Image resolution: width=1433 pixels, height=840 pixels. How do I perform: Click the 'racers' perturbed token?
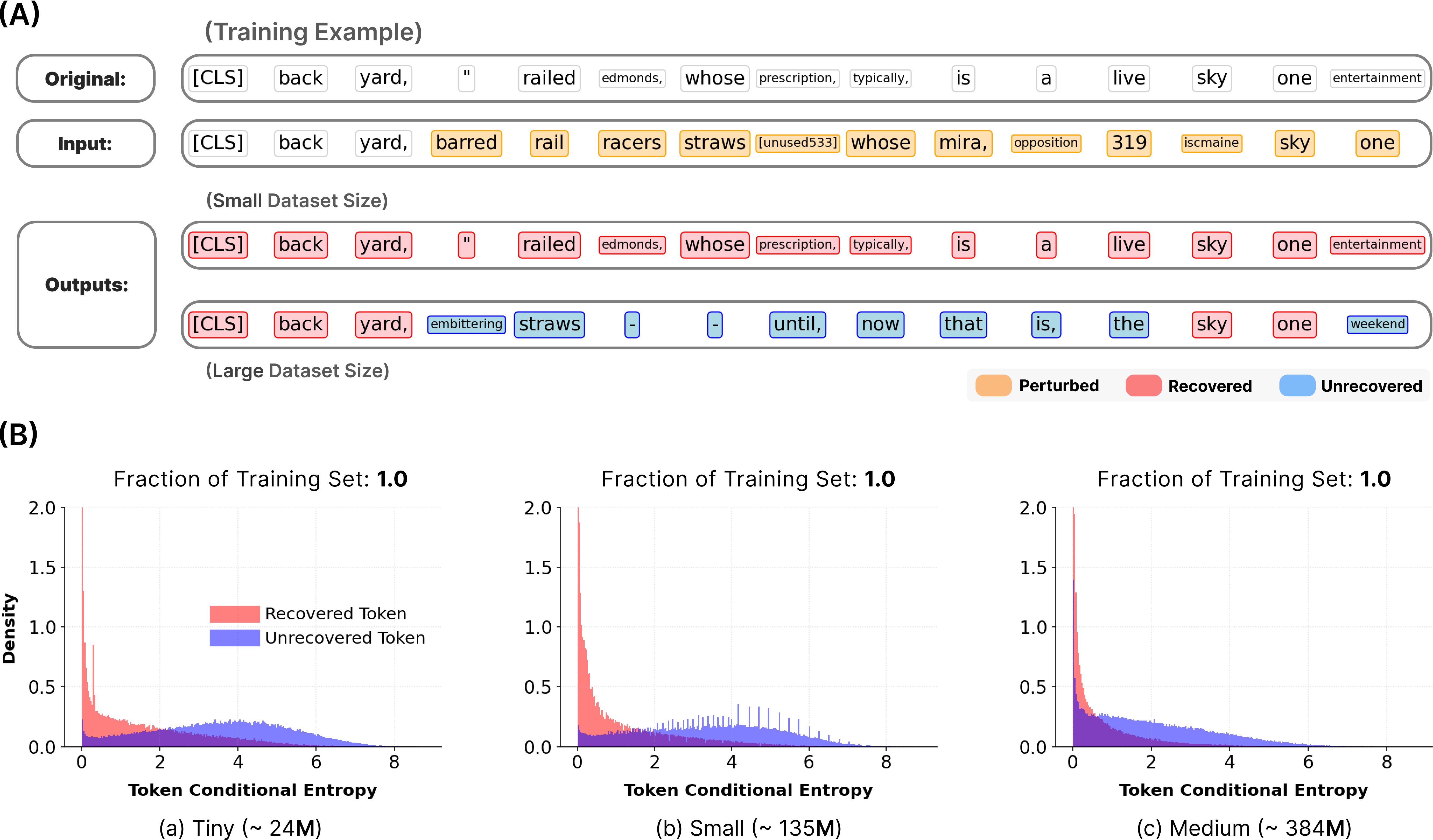pos(632,143)
